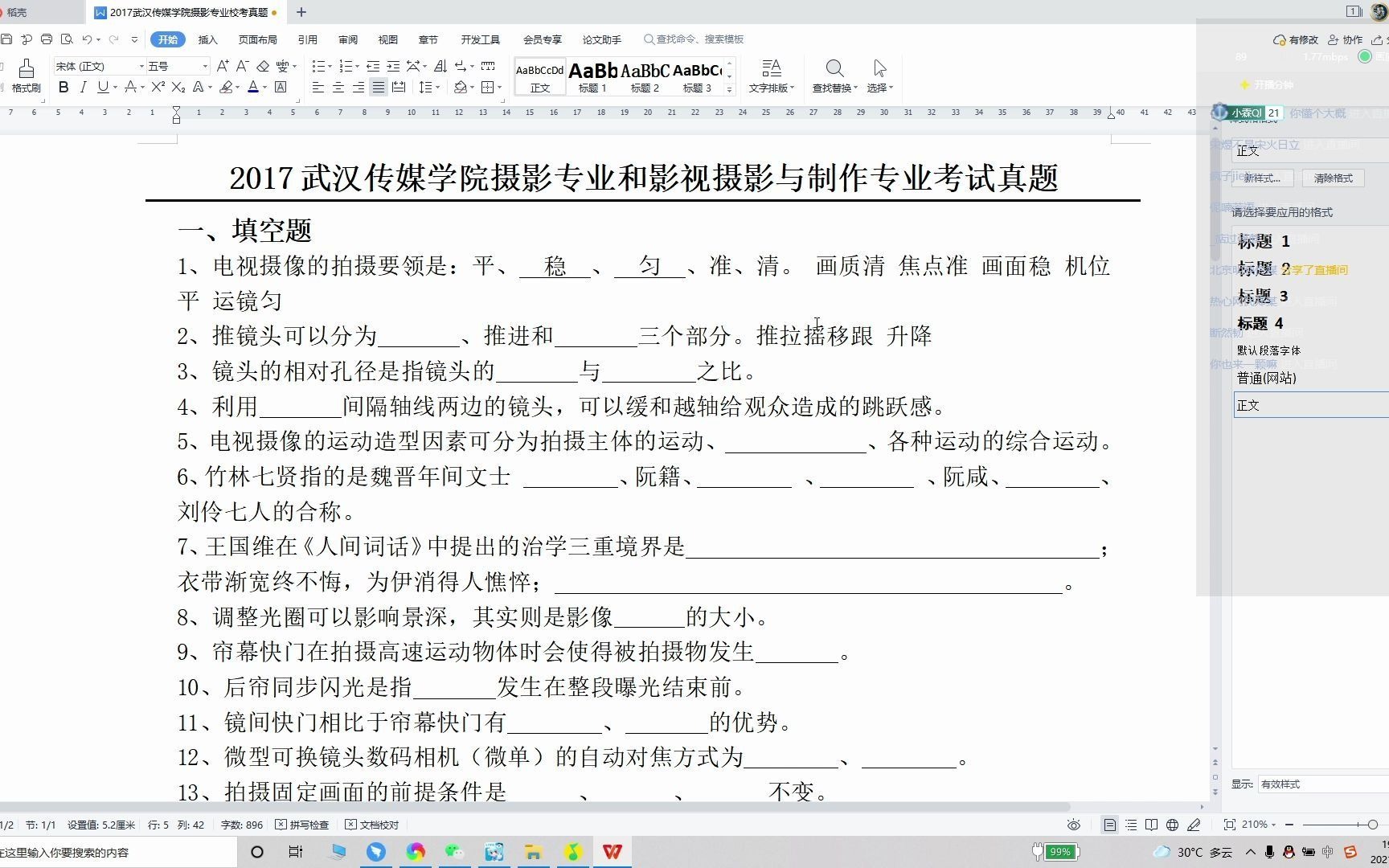Decrease font size with the A- icon
This screenshot has width=1389, height=868.
coord(242,66)
